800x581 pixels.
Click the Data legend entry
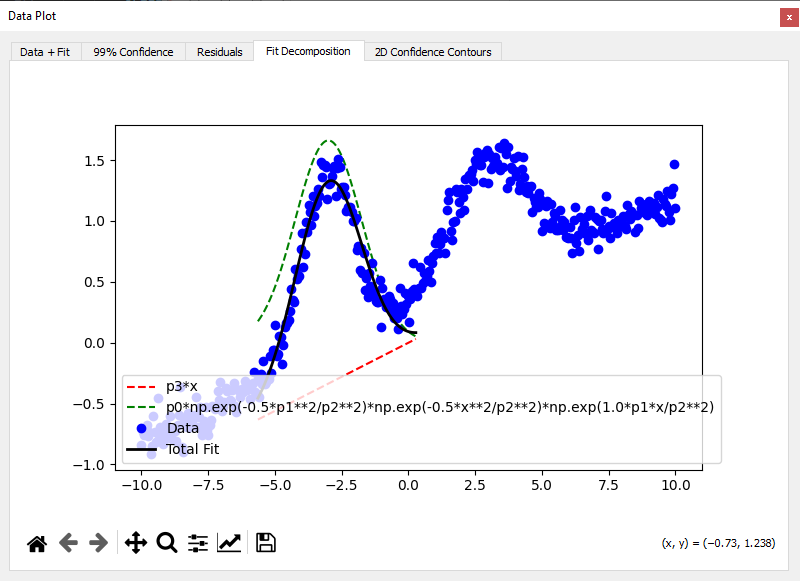(x=183, y=428)
